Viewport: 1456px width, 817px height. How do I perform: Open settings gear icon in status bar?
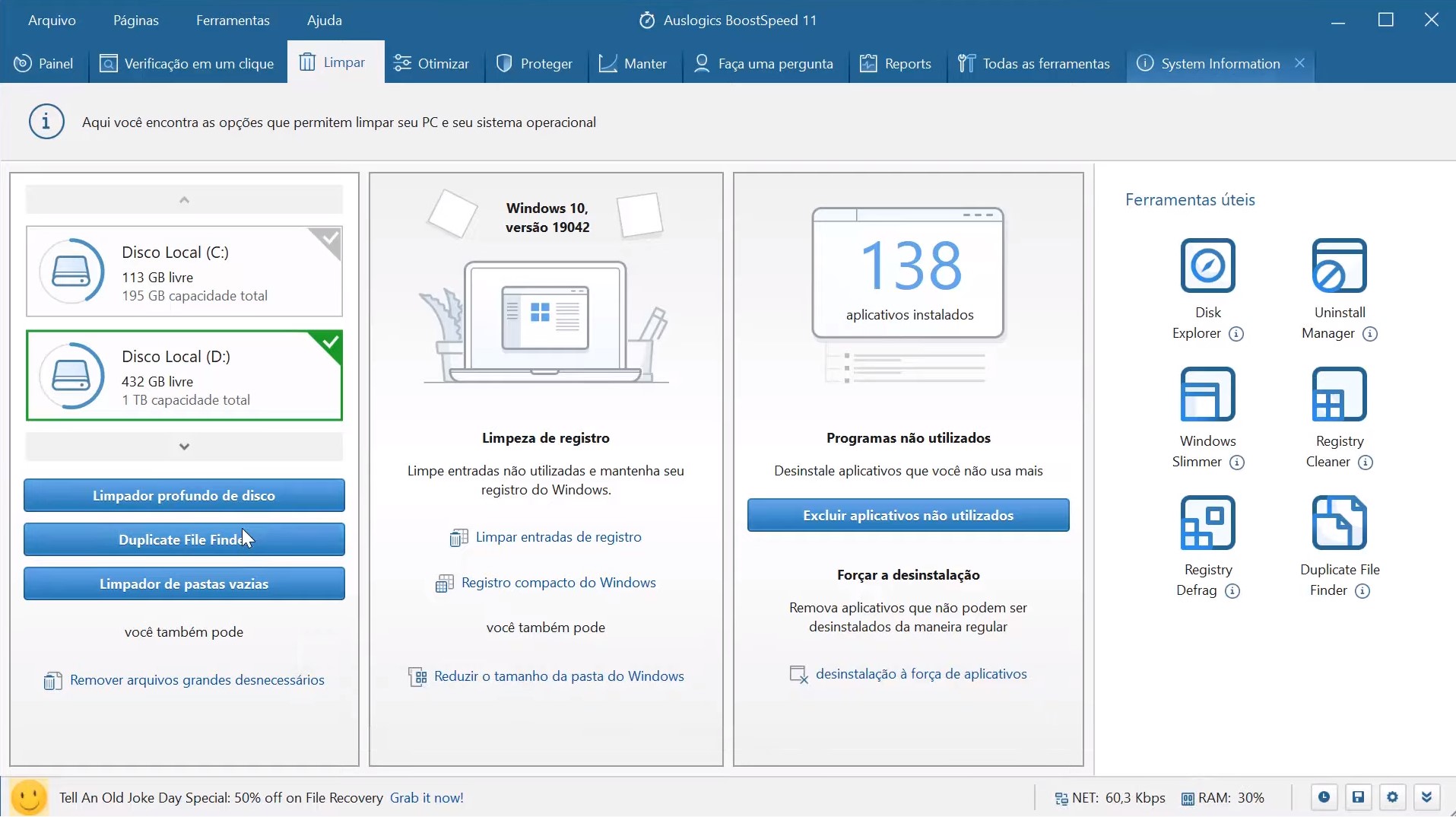[1392, 797]
